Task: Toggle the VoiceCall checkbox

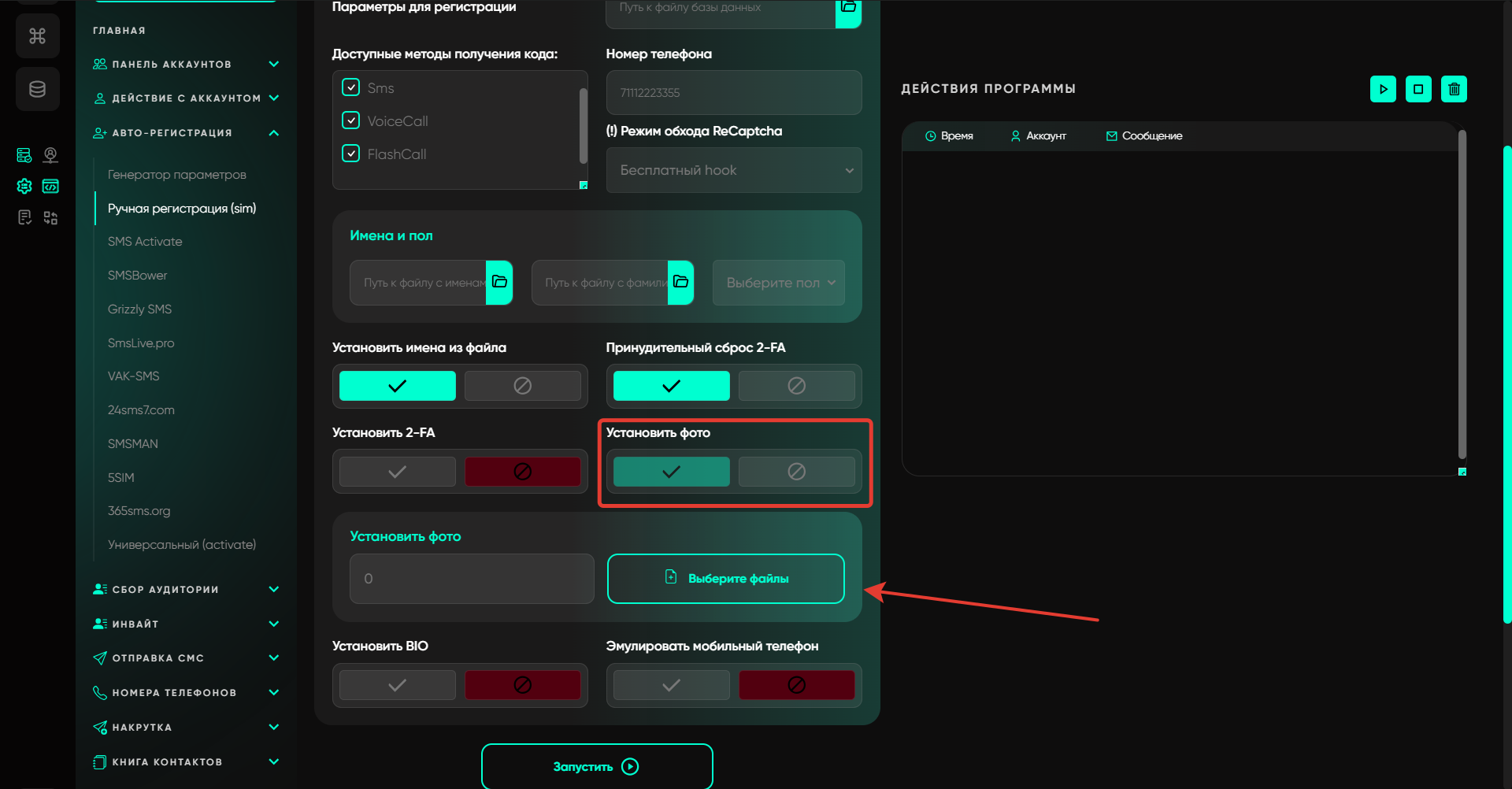Action: pos(351,120)
